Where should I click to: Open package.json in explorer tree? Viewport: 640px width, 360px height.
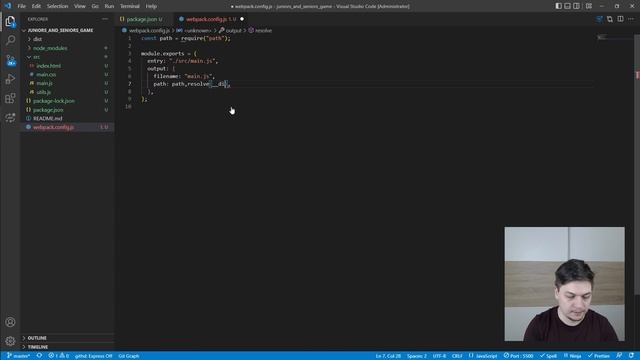click(x=48, y=110)
